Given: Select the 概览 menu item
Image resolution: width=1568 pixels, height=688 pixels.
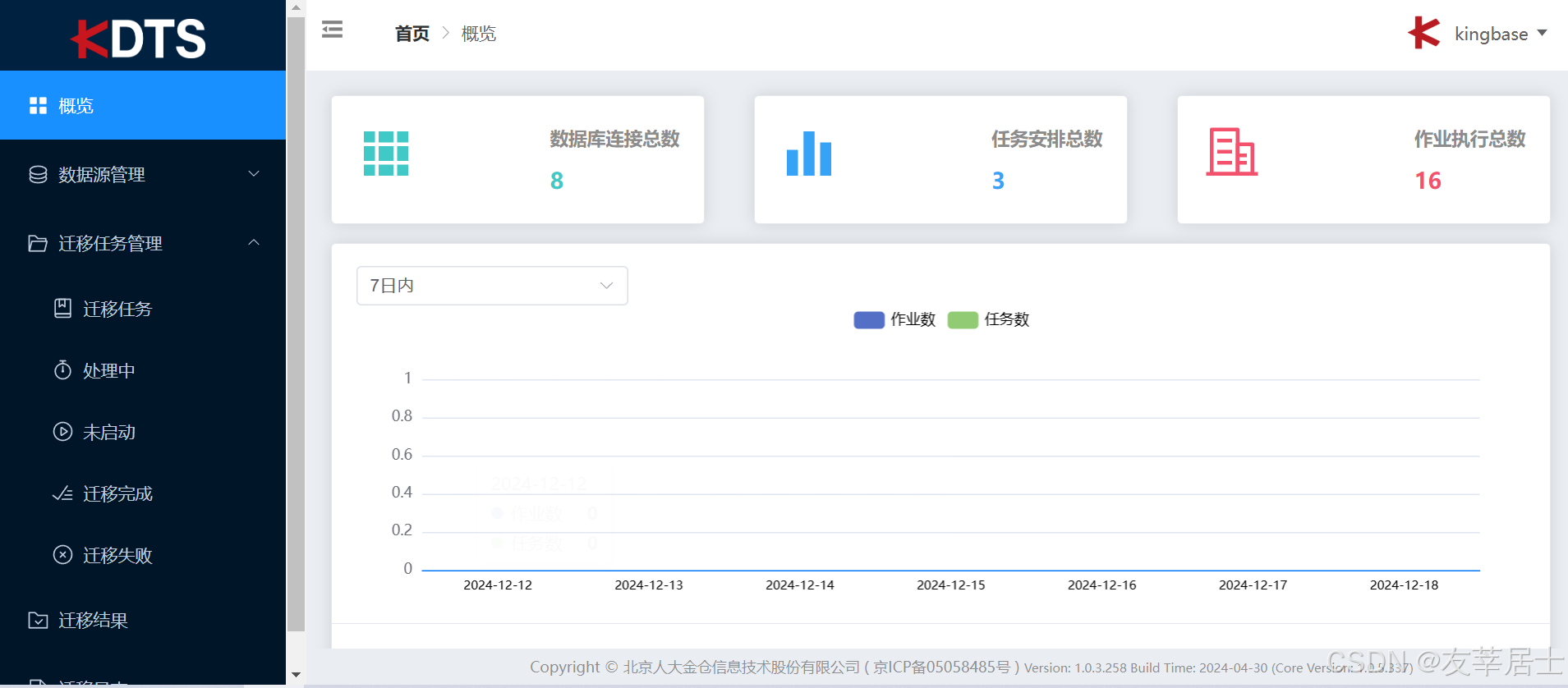Looking at the screenshot, I should [x=143, y=105].
